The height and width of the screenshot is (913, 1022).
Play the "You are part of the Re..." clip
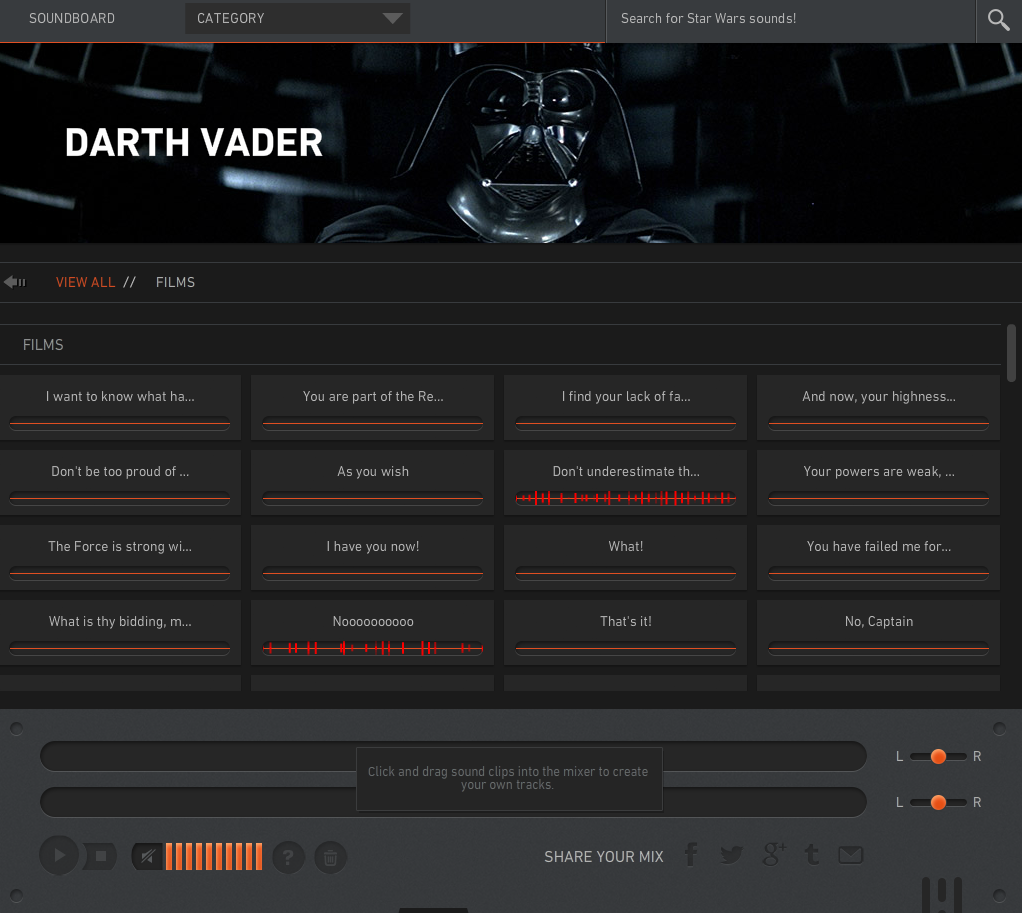tap(373, 407)
